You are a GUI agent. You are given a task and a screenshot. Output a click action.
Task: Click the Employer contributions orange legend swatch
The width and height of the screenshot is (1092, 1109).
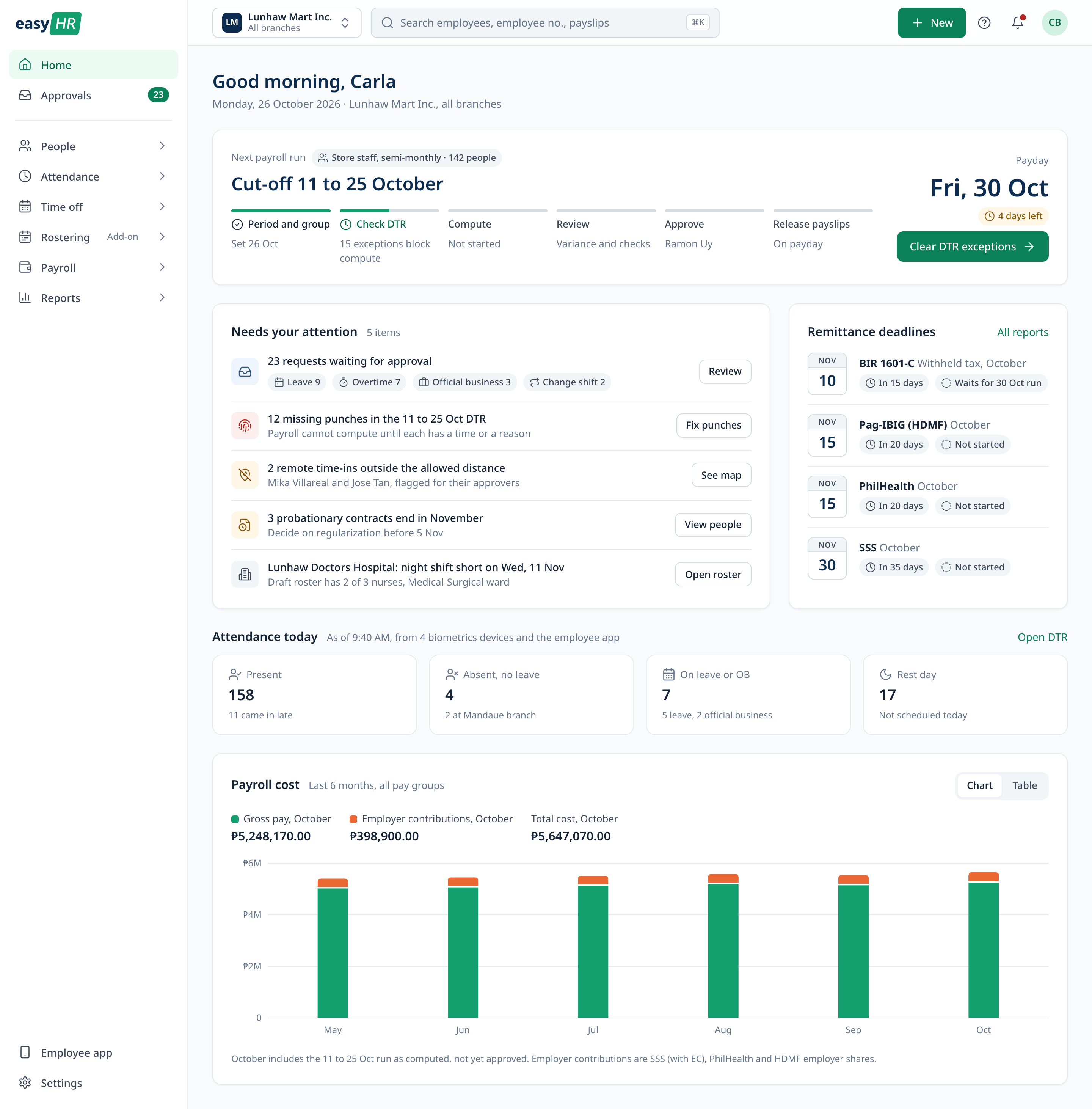[353, 819]
